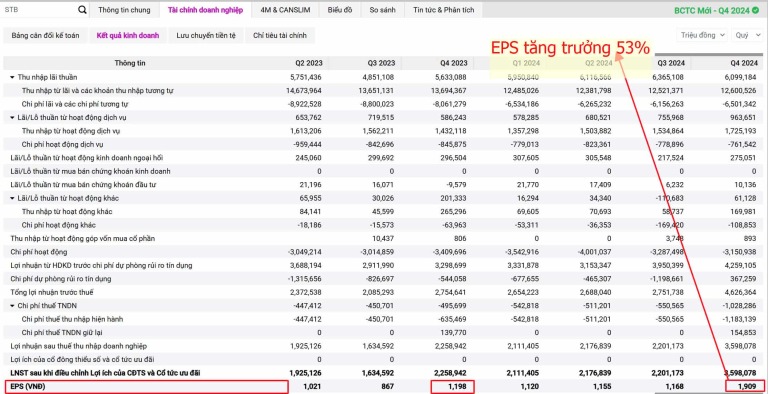
Task: Collapse the Chi phí thuế TNDN row
Action: click(x=12, y=306)
